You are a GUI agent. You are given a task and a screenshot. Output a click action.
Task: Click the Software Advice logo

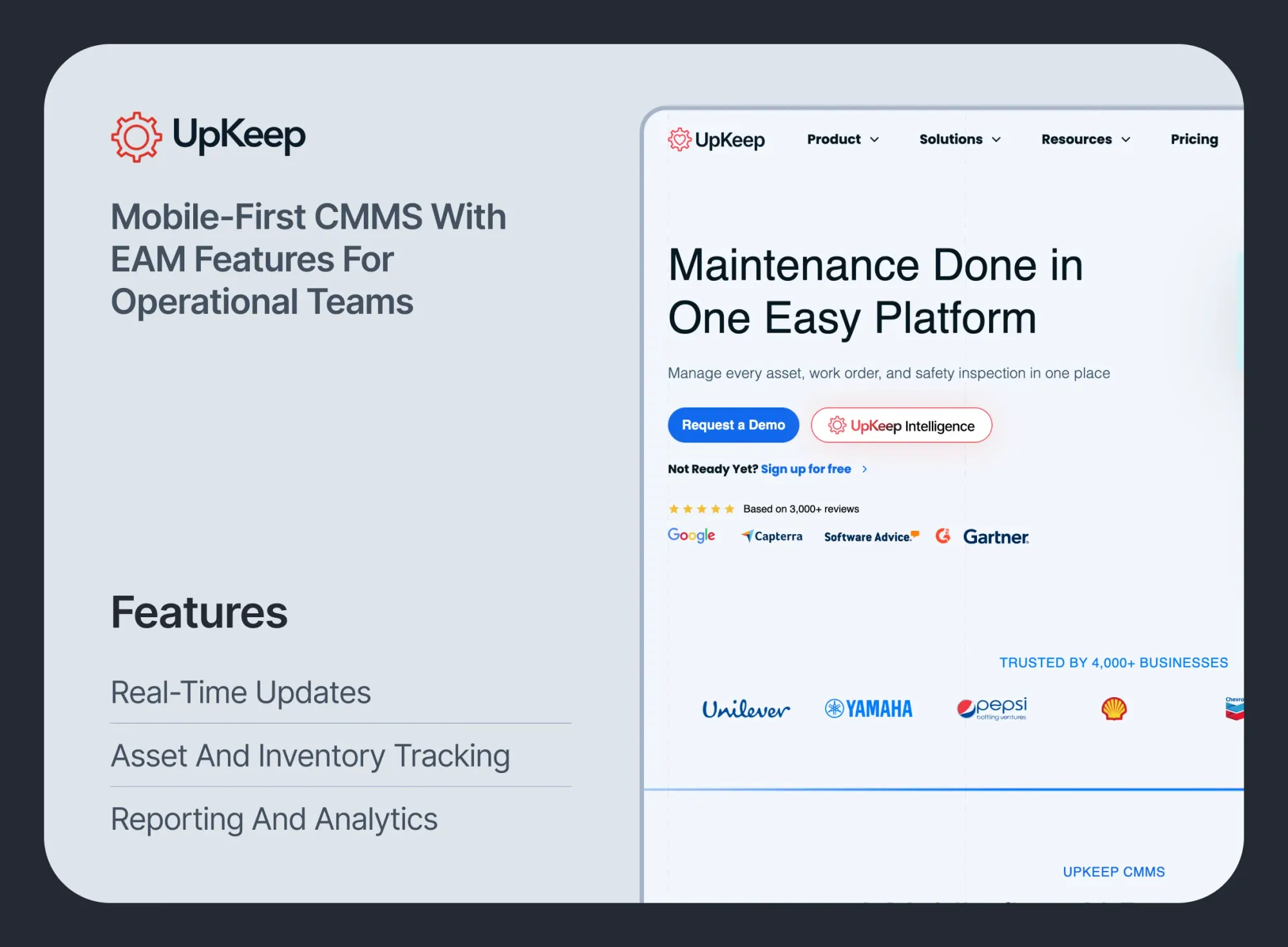(871, 537)
